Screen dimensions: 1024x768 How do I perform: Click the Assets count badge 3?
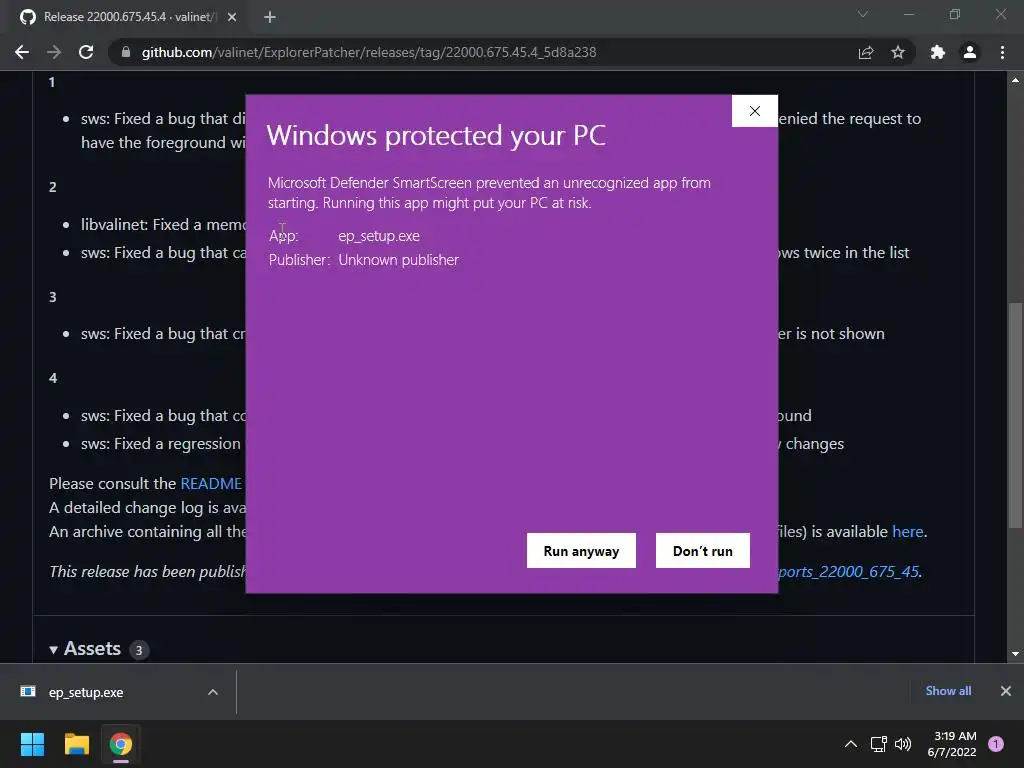tap(139, 650)
